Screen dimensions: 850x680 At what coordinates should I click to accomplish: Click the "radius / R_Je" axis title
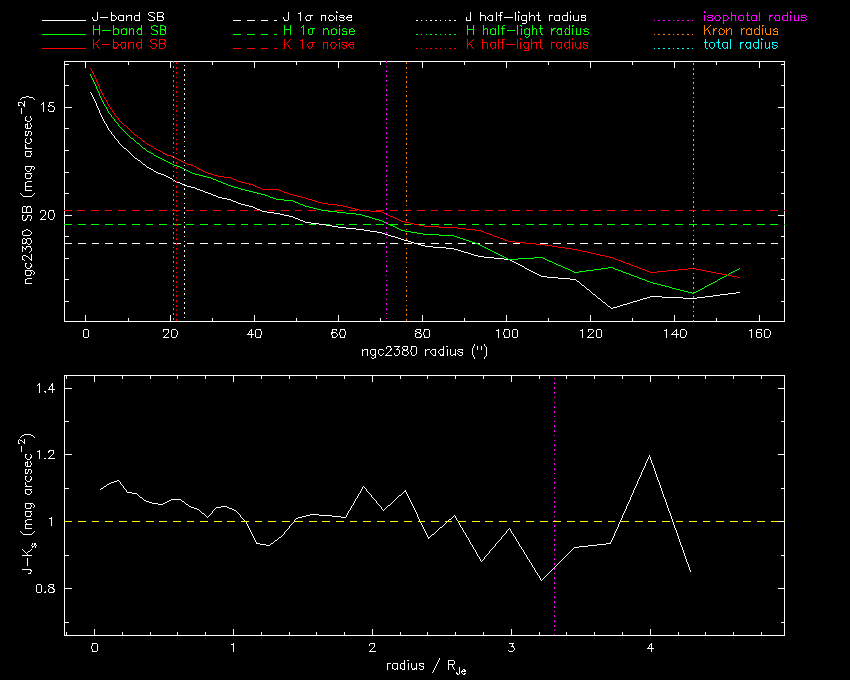424,666
